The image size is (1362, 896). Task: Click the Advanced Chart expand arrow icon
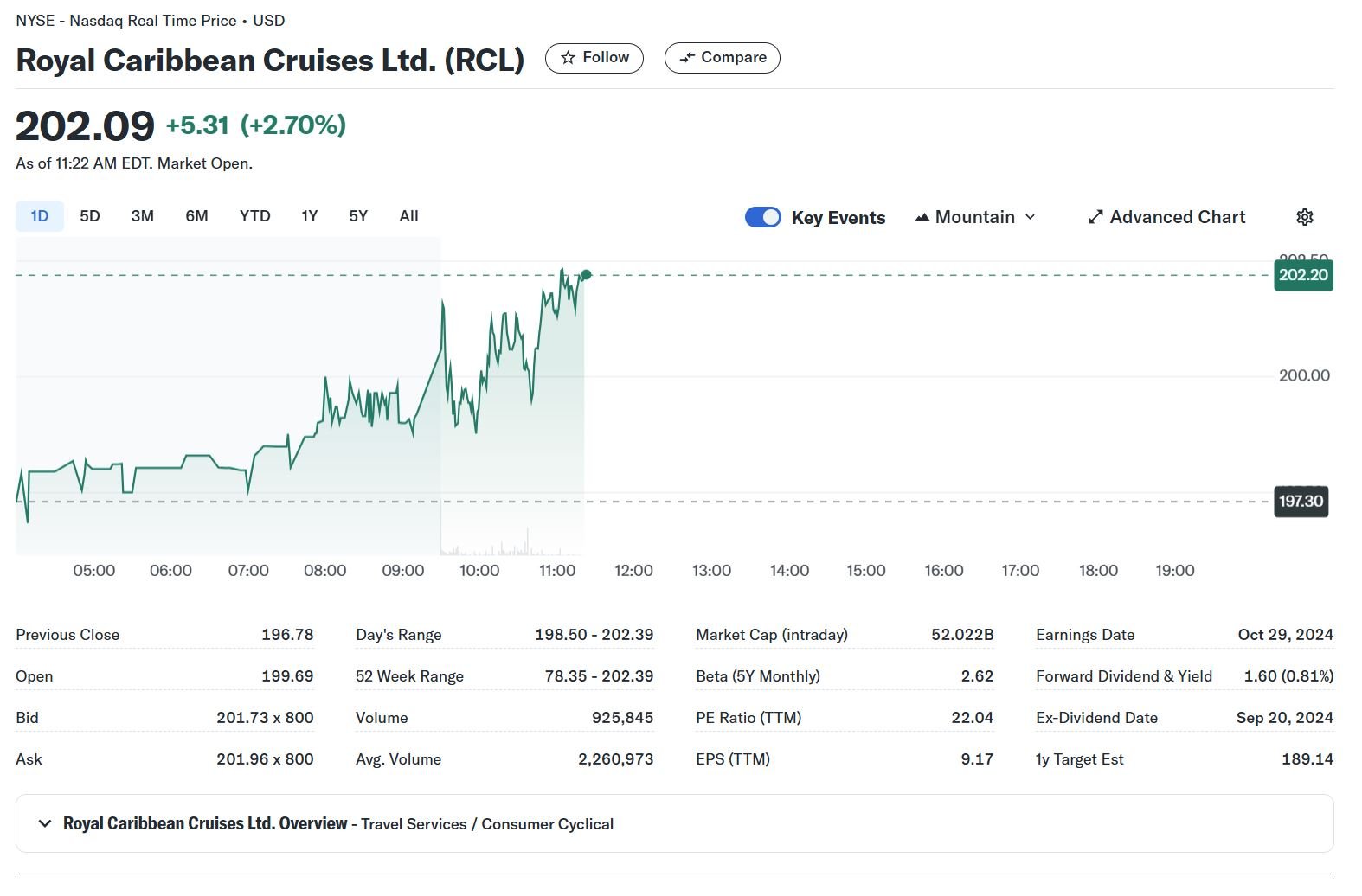1095,217
